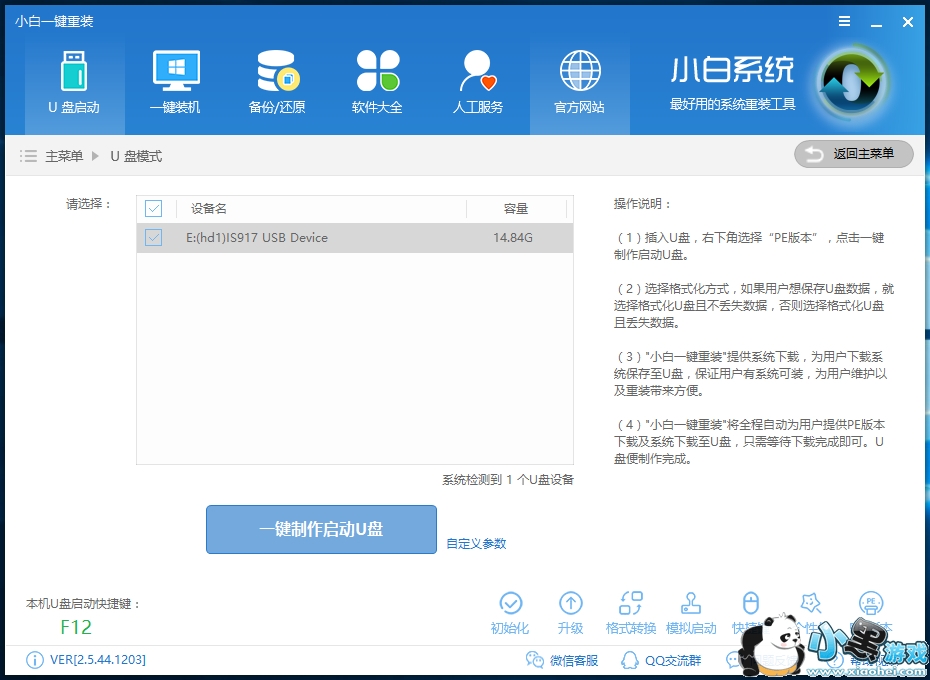This screenshot has height=680, width=930.
Task: Open the U盘启动 USB boot tab
Action: pos(74,83)
